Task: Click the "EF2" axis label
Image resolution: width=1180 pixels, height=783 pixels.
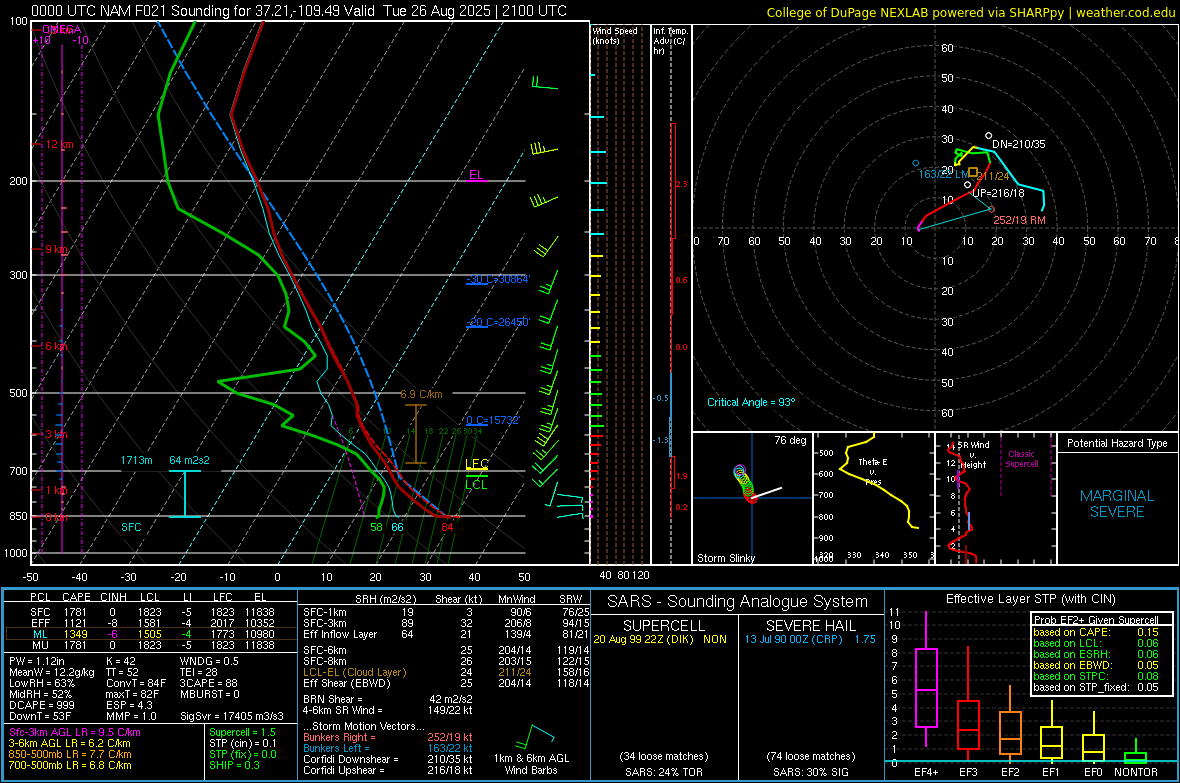Action: point(1010,772)
